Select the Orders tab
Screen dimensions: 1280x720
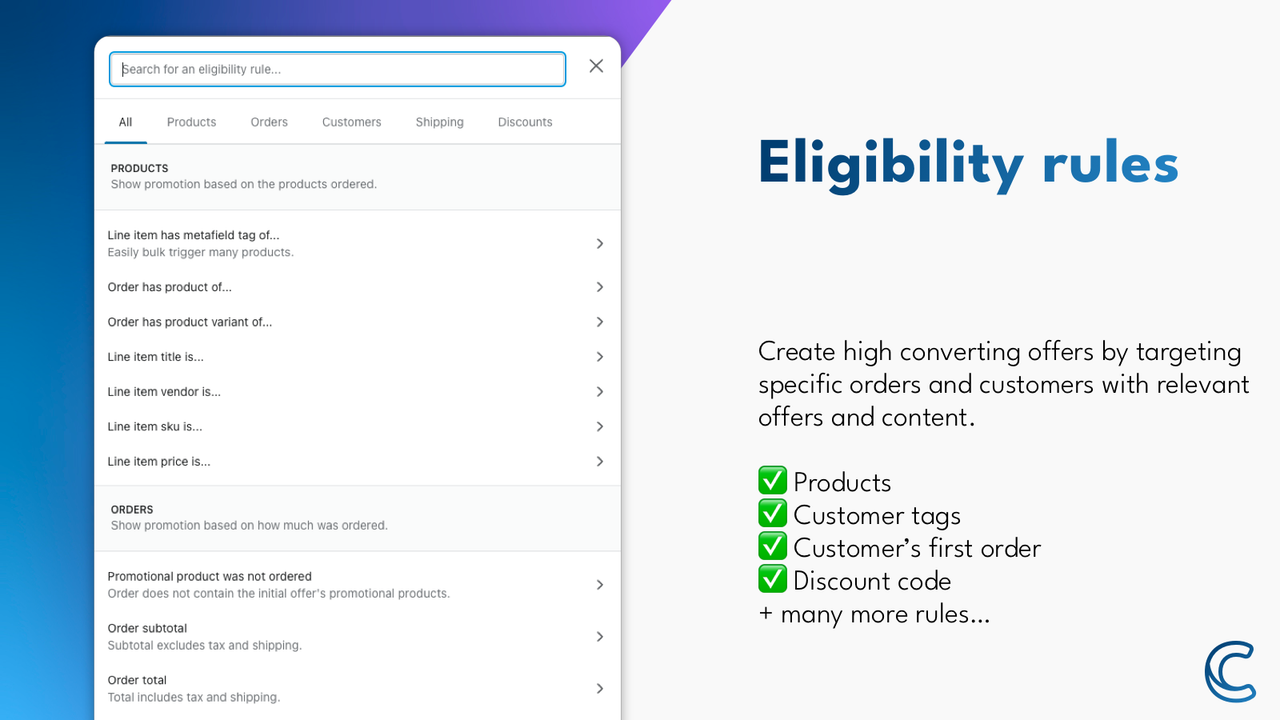coord(268,121)
